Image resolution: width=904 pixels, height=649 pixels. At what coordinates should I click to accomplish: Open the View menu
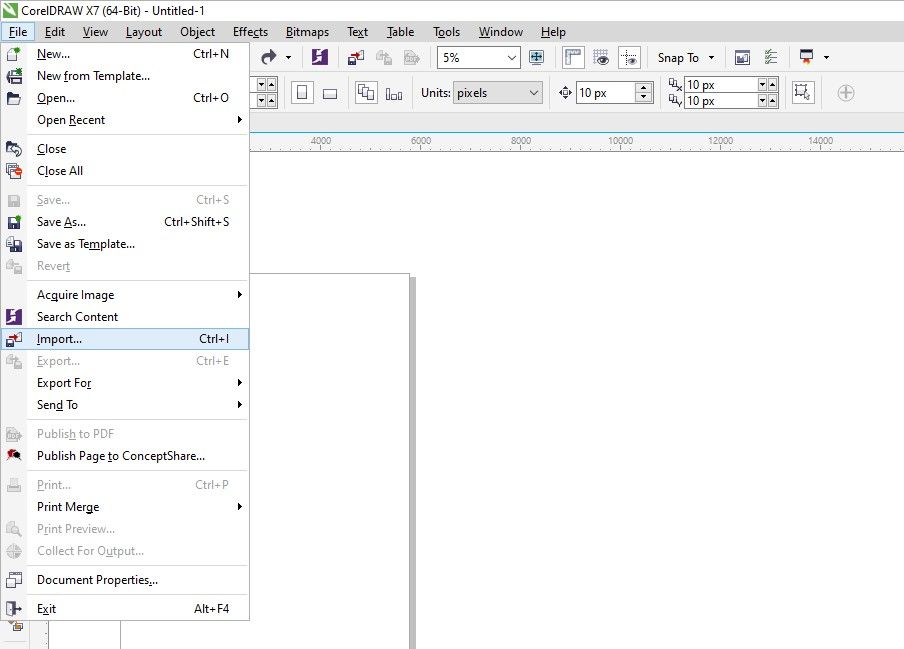pos(95,32)
